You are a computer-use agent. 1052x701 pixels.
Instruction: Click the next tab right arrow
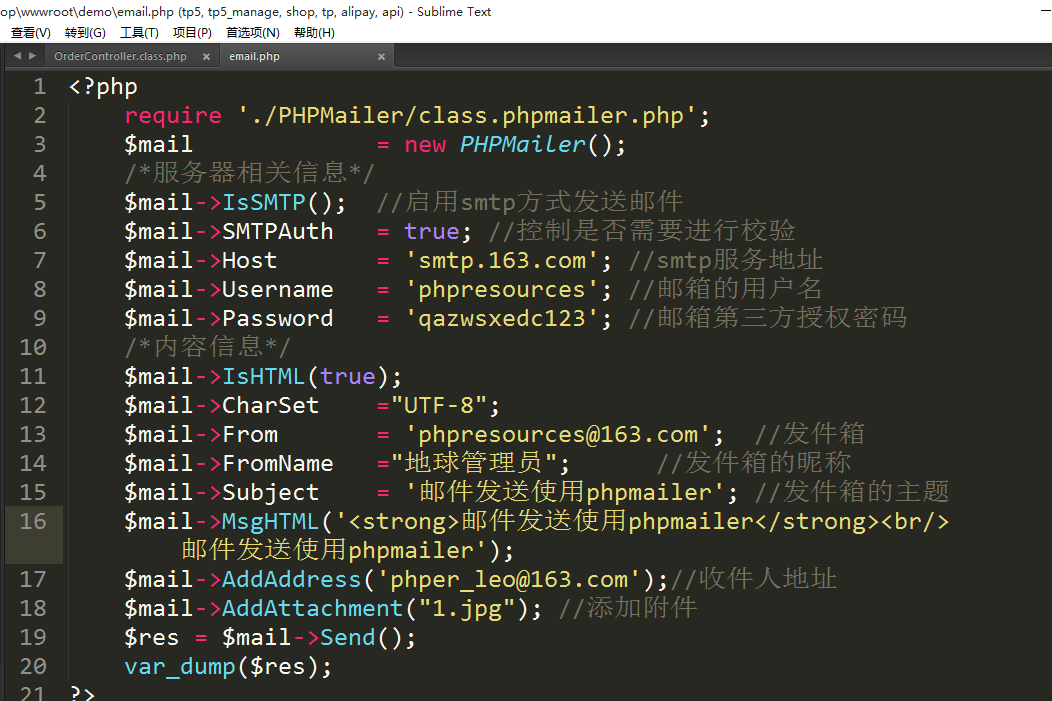pos(32,56)
